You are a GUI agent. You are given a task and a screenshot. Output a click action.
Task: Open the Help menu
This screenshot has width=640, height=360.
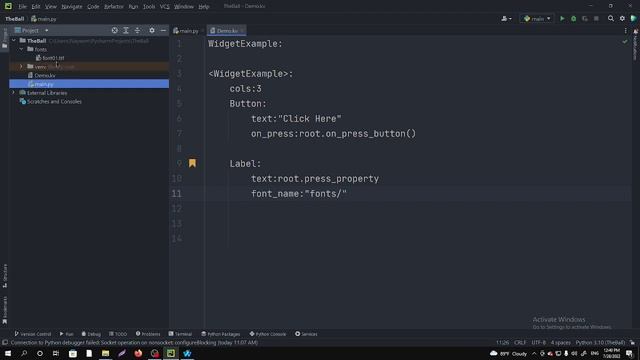204,7
